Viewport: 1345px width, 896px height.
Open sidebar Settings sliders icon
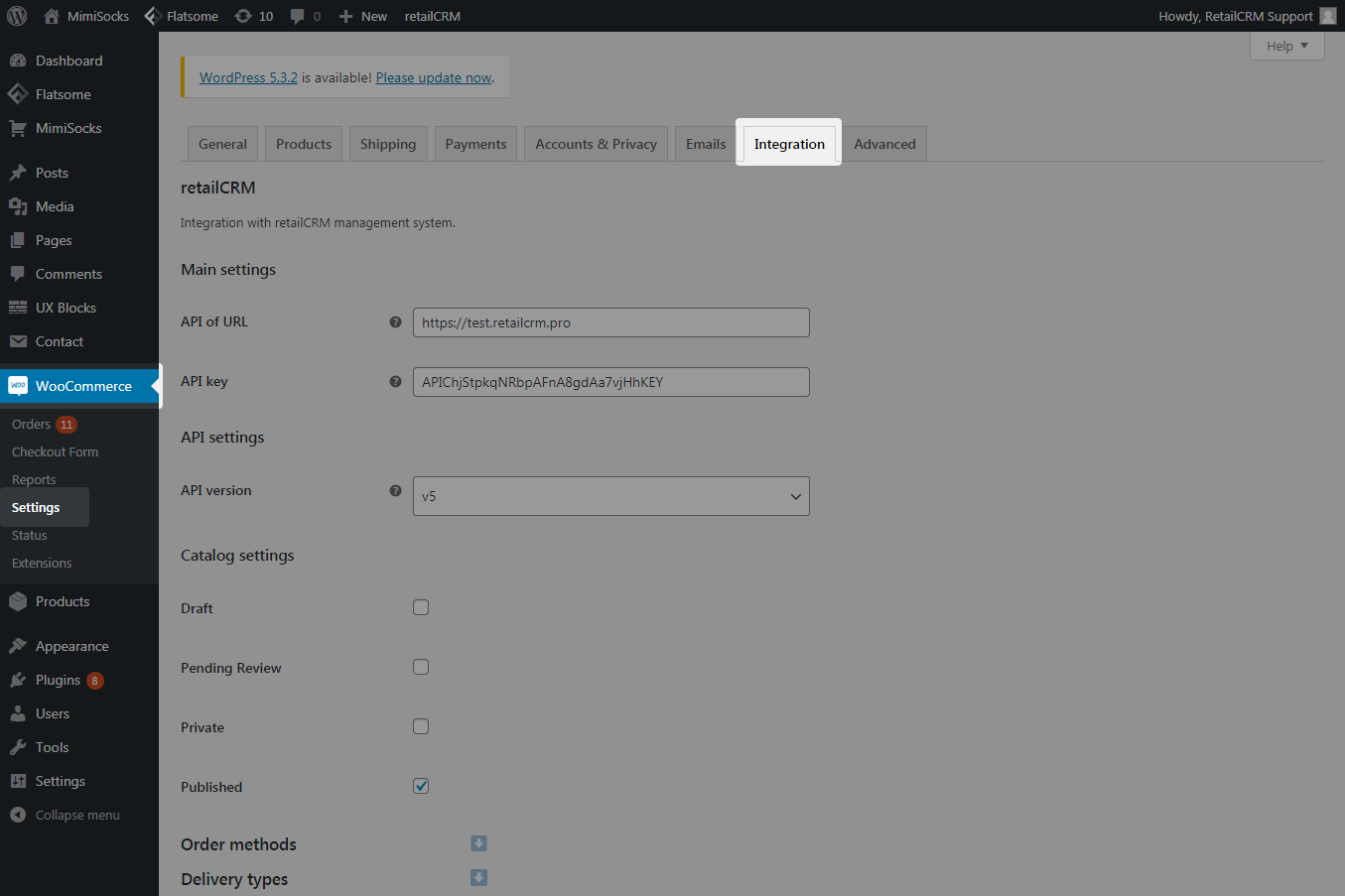18,781
